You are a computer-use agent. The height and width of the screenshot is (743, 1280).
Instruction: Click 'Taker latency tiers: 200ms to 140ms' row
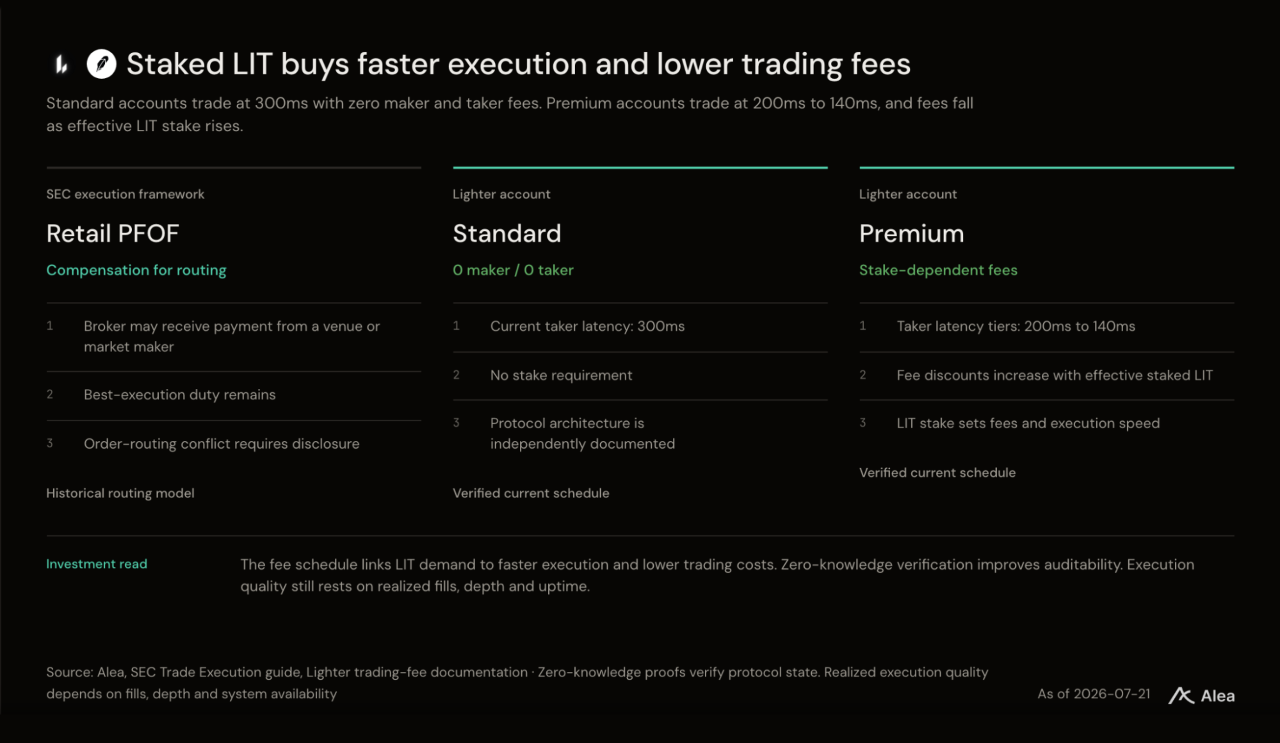(1046, 327)
